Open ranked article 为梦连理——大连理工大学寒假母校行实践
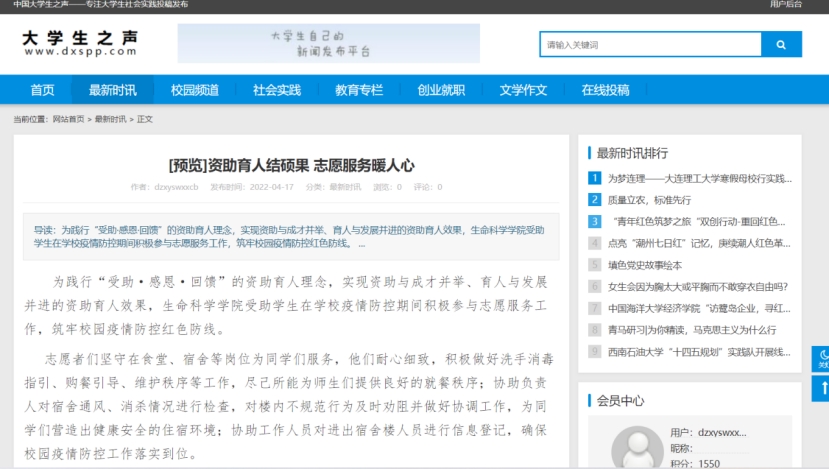 click(699, 178)
